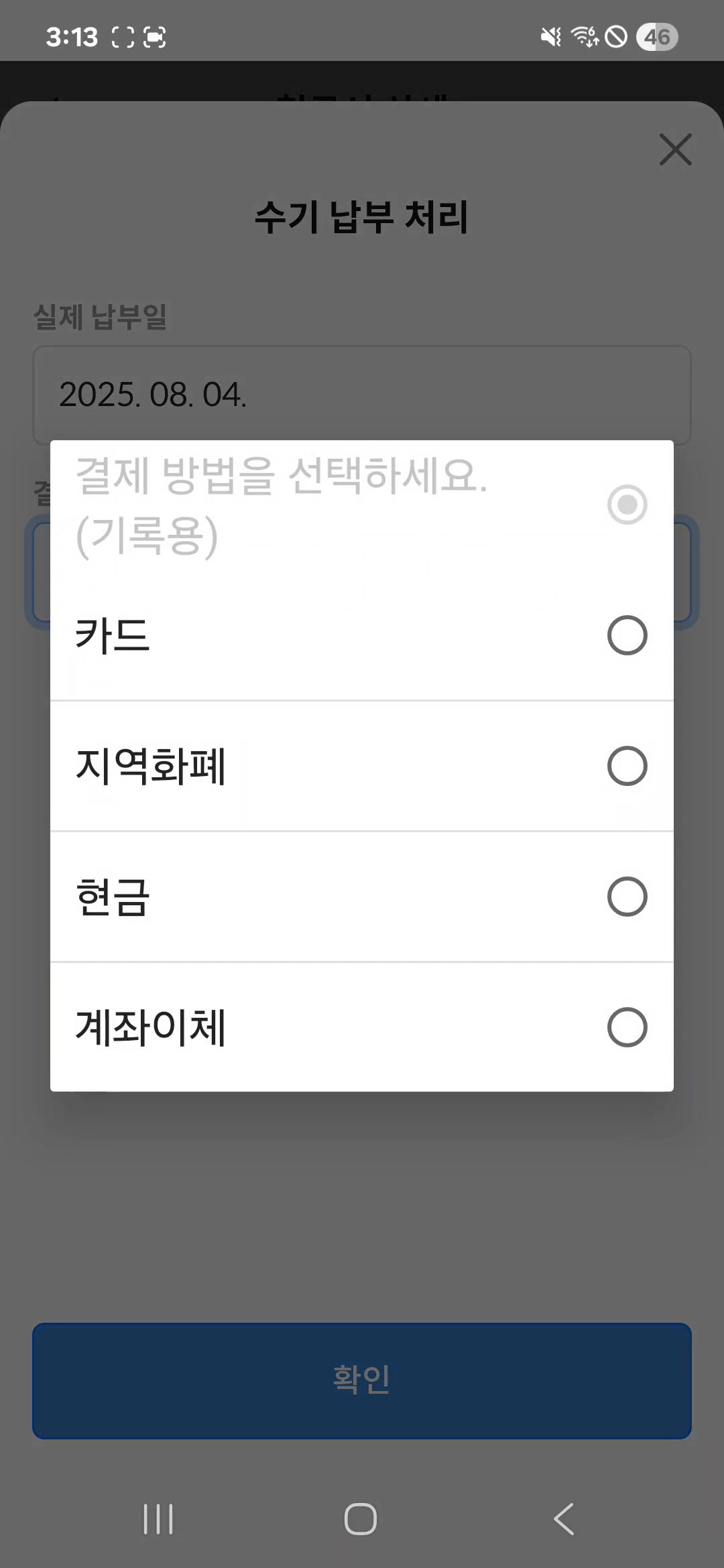Image resolution: width=724 pixels, height=1568 pixels.
Task: Tap the Android back navigation icon
Action: [x=564, y=1518]
